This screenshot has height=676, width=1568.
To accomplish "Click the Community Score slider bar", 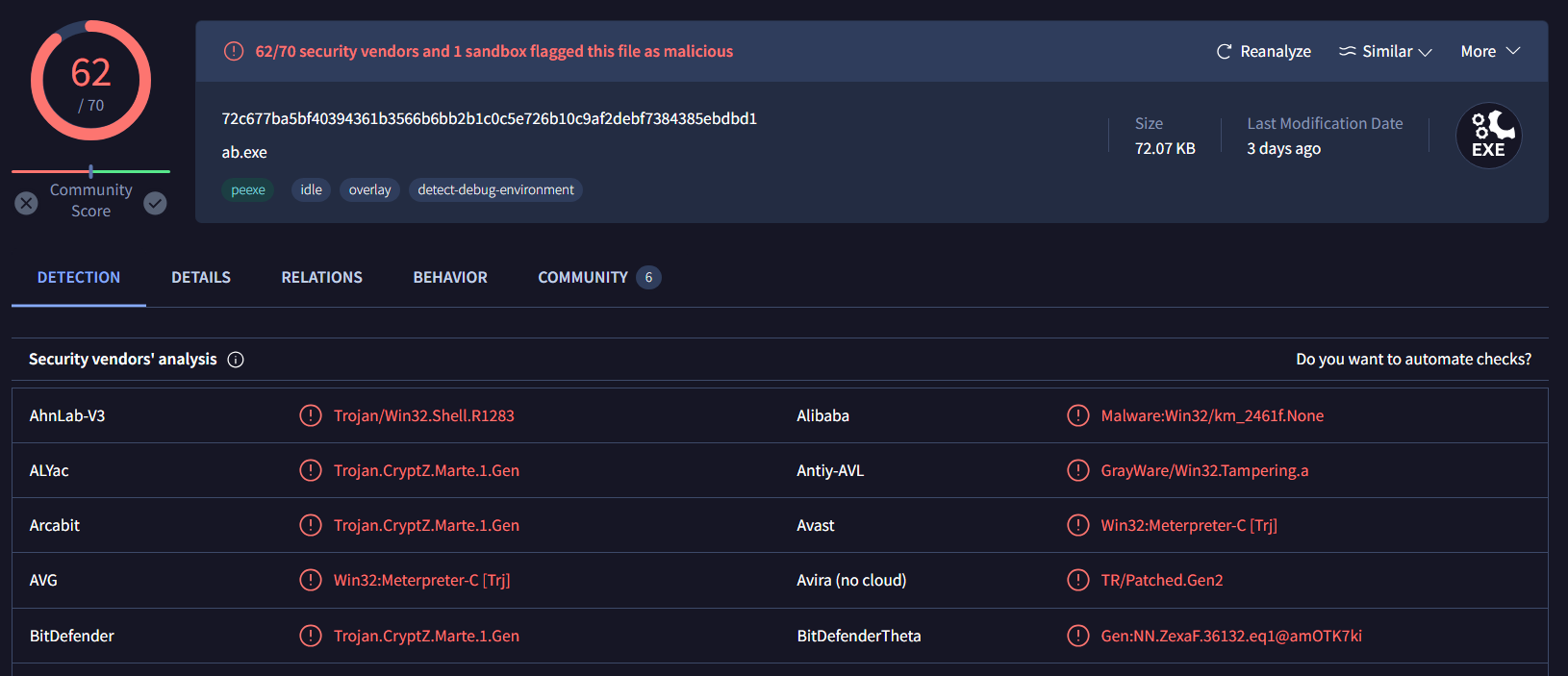I will pyautogui.click(x=90, y=171).
